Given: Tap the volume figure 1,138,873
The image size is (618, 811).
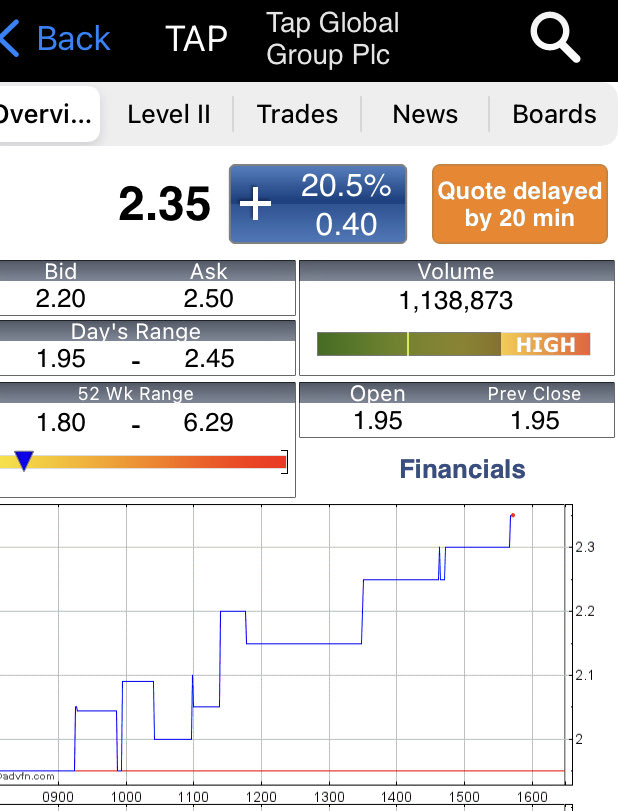Looking at the screenshot, I should tap(456, 301).
